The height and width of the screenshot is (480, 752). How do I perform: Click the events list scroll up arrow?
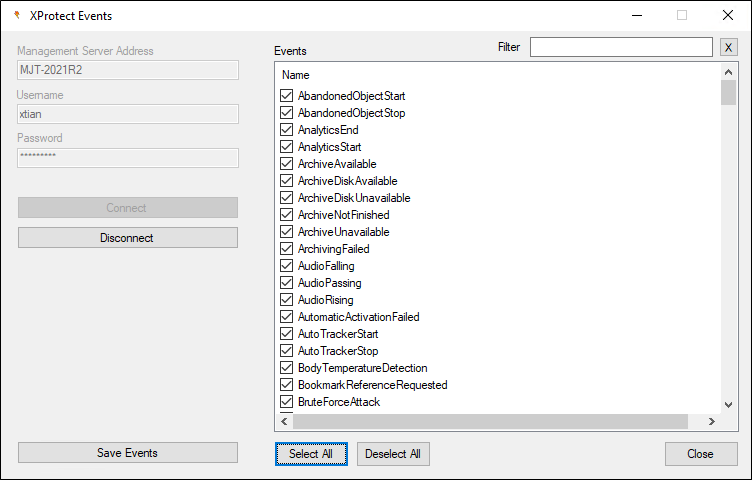click(x=728, y=72)
